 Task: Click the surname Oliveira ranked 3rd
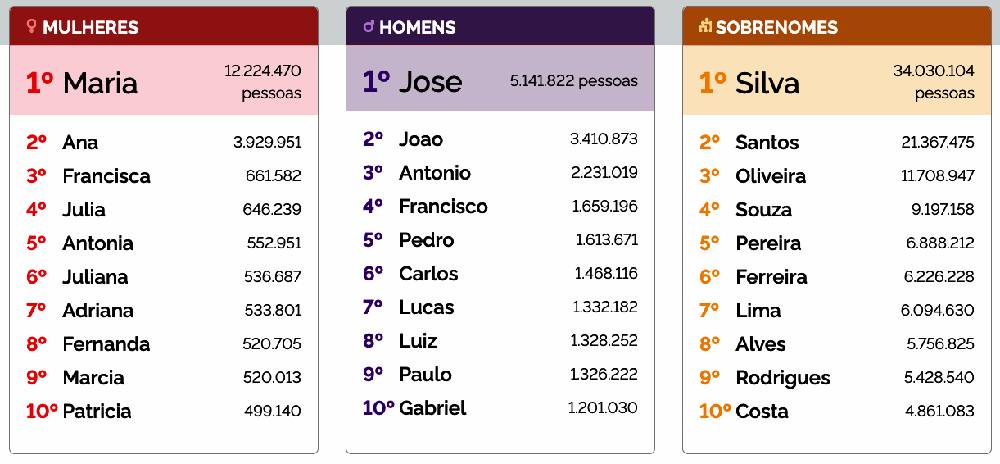point(770,176)
